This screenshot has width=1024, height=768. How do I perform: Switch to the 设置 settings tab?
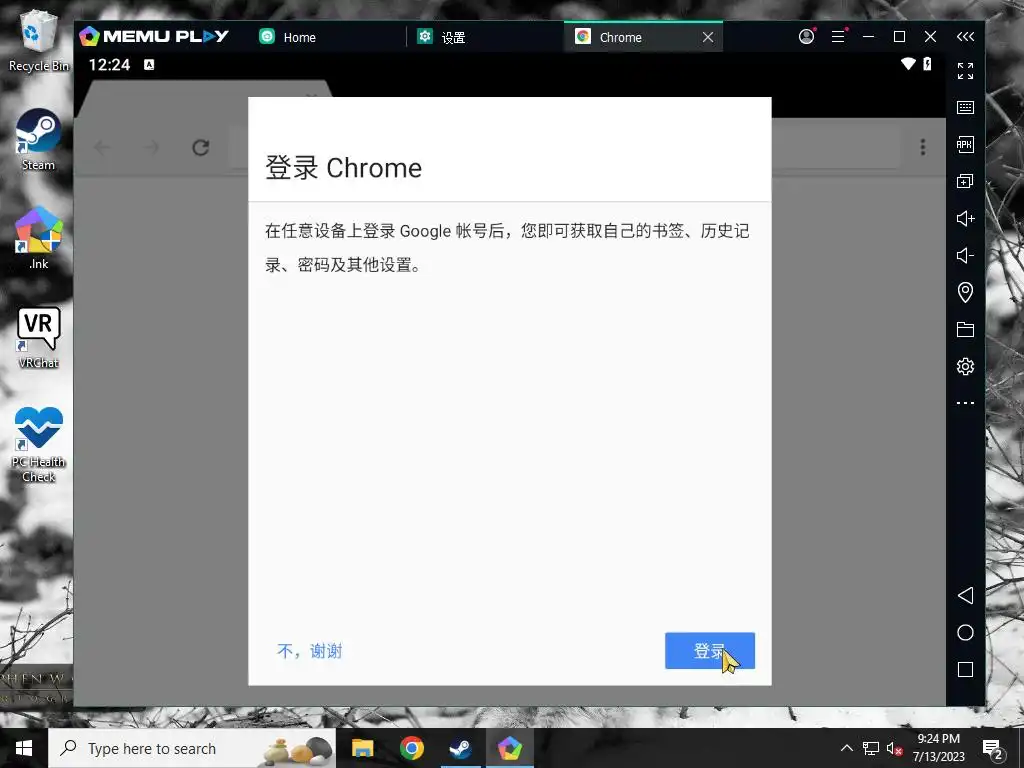pos(453,37)
